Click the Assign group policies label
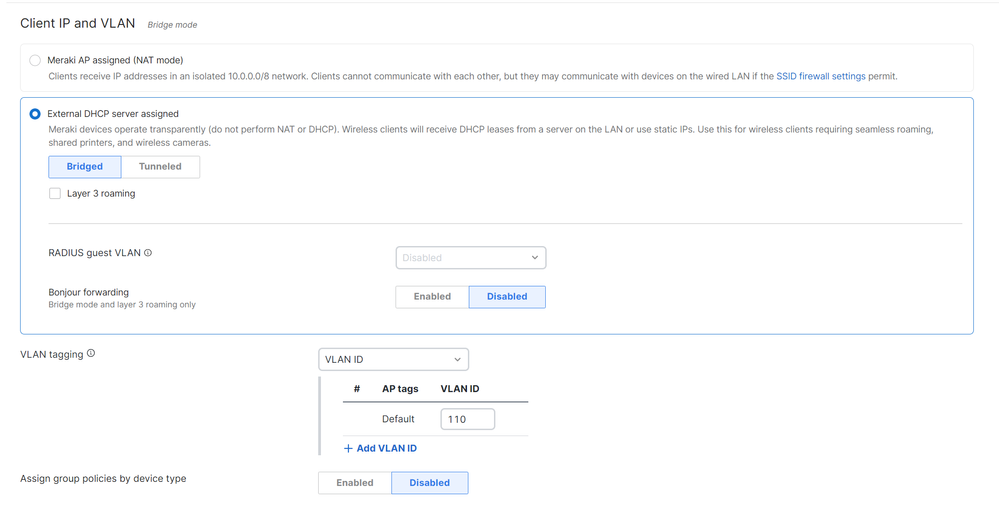The image size is (999, 520). pyautogui.click(x=103, y=478)
